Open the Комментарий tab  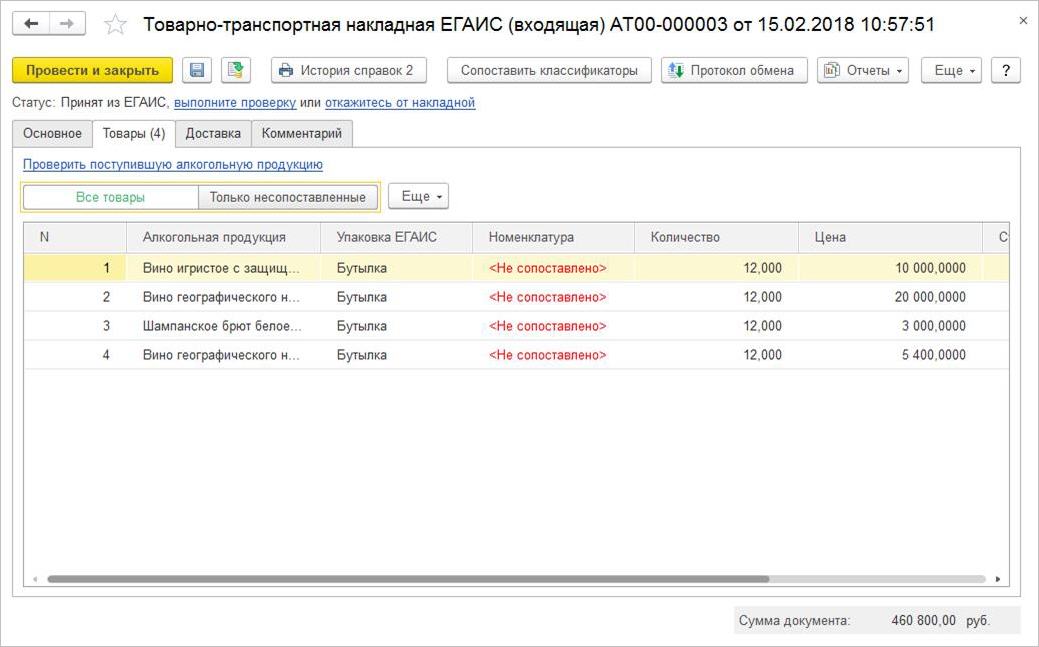[301, 133]
